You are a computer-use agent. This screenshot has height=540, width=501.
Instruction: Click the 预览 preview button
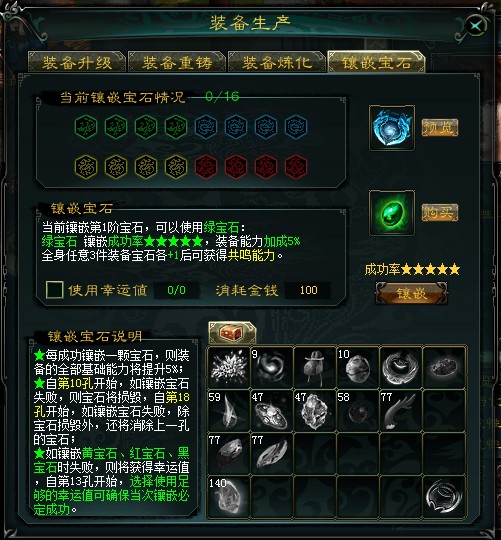(440, 127)
